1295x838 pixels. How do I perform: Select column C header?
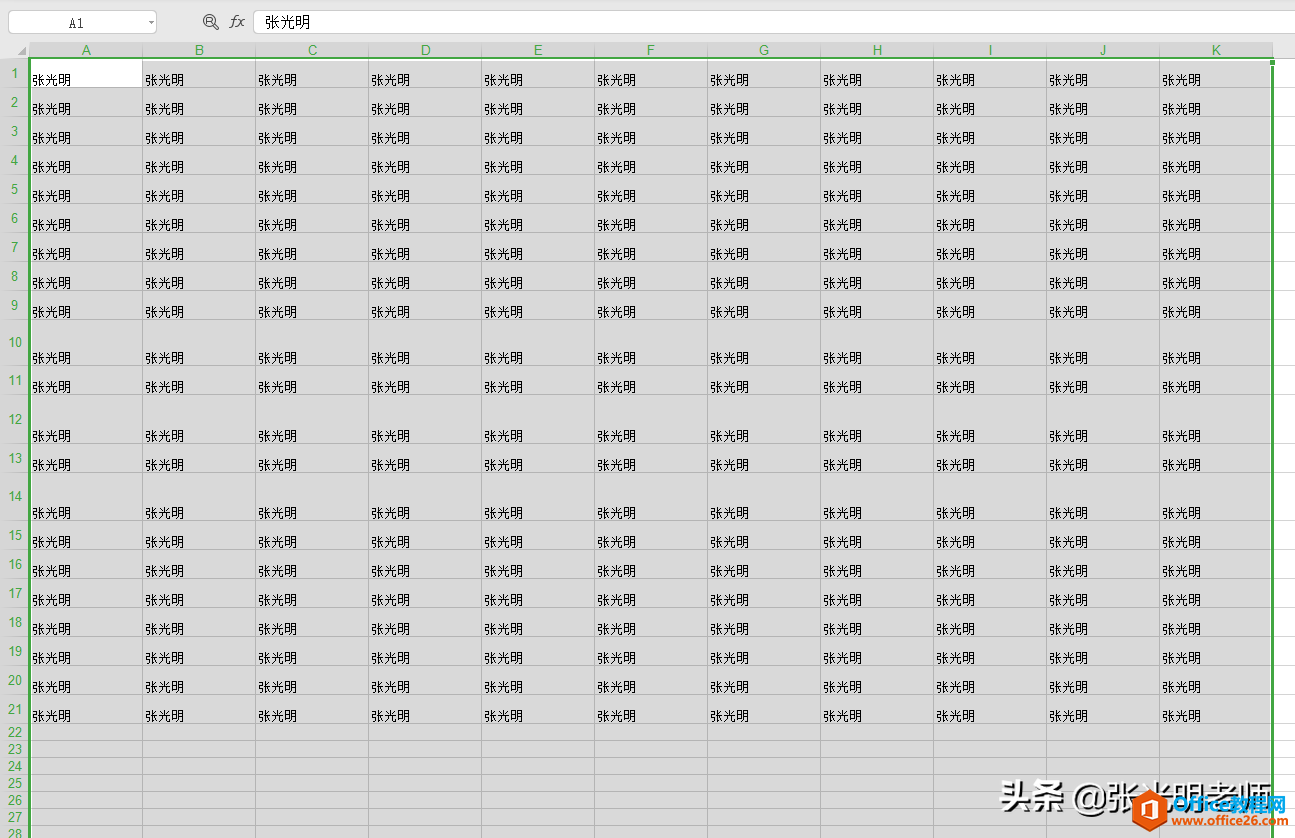pyautogui.click(x=312, y=50)
